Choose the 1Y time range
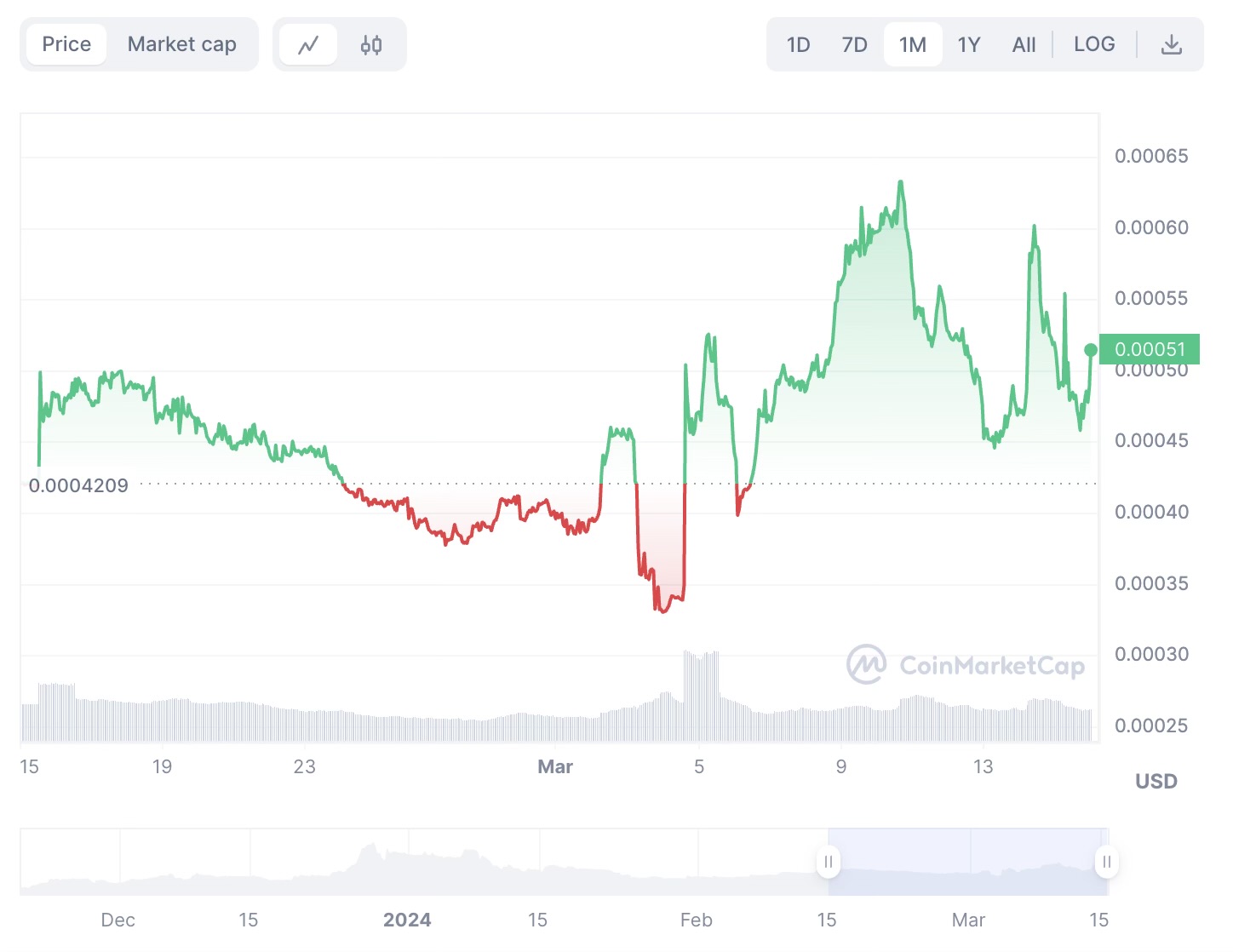This screenshot has width=1233, height=952. [969, 44]
